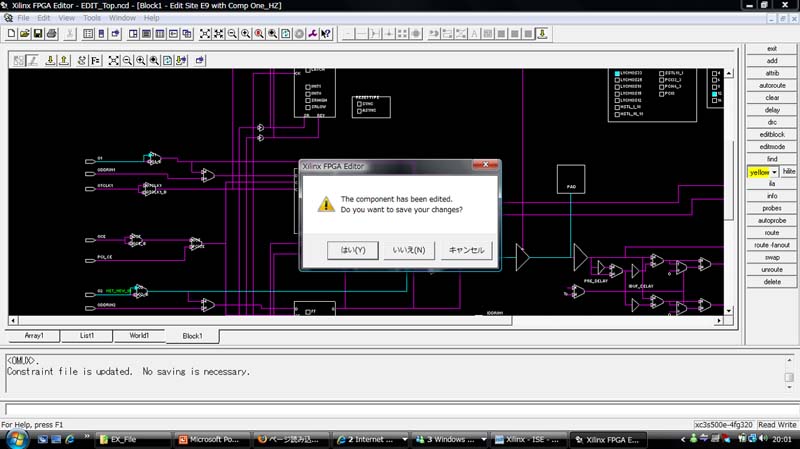Click main toolbar Zoom to fit icon
The height and width of the screenshot is (449, 800).
[205, 34]
